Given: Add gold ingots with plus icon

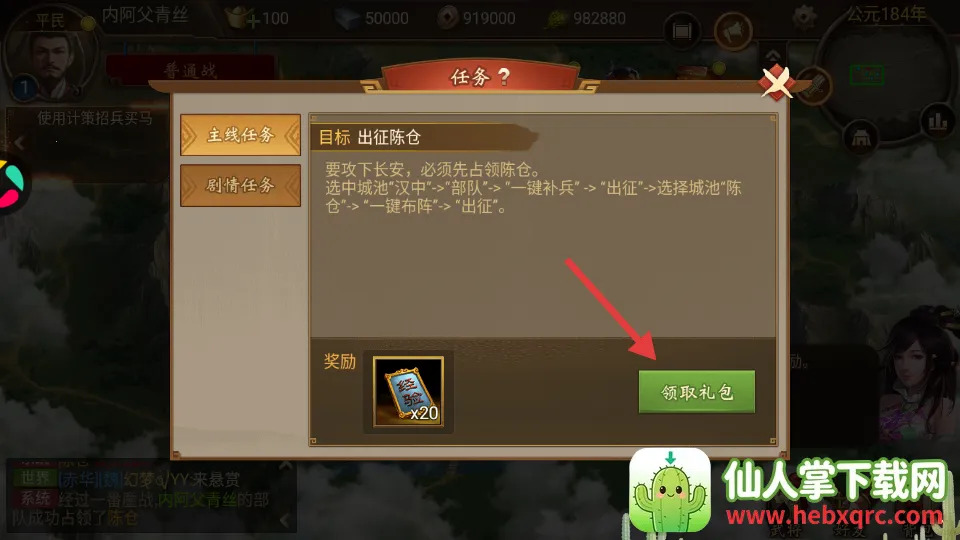Looking at the screenshot, I should click(252, 21).
